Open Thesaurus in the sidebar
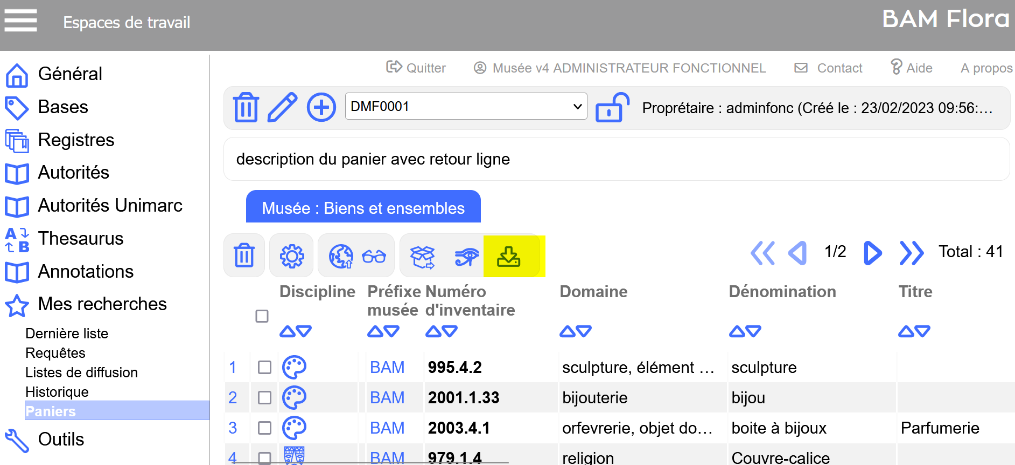The width and height of the screenshot is (1015, 465). click(x=80, y=239)
